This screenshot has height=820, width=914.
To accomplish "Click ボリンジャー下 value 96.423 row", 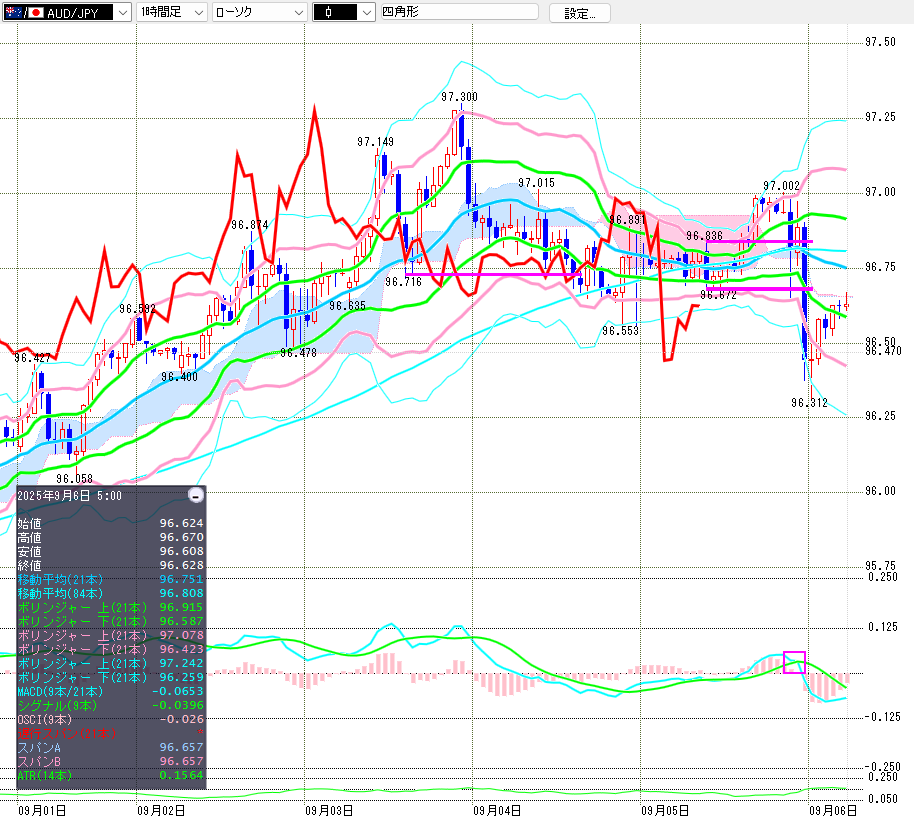I will click(111, 649).
